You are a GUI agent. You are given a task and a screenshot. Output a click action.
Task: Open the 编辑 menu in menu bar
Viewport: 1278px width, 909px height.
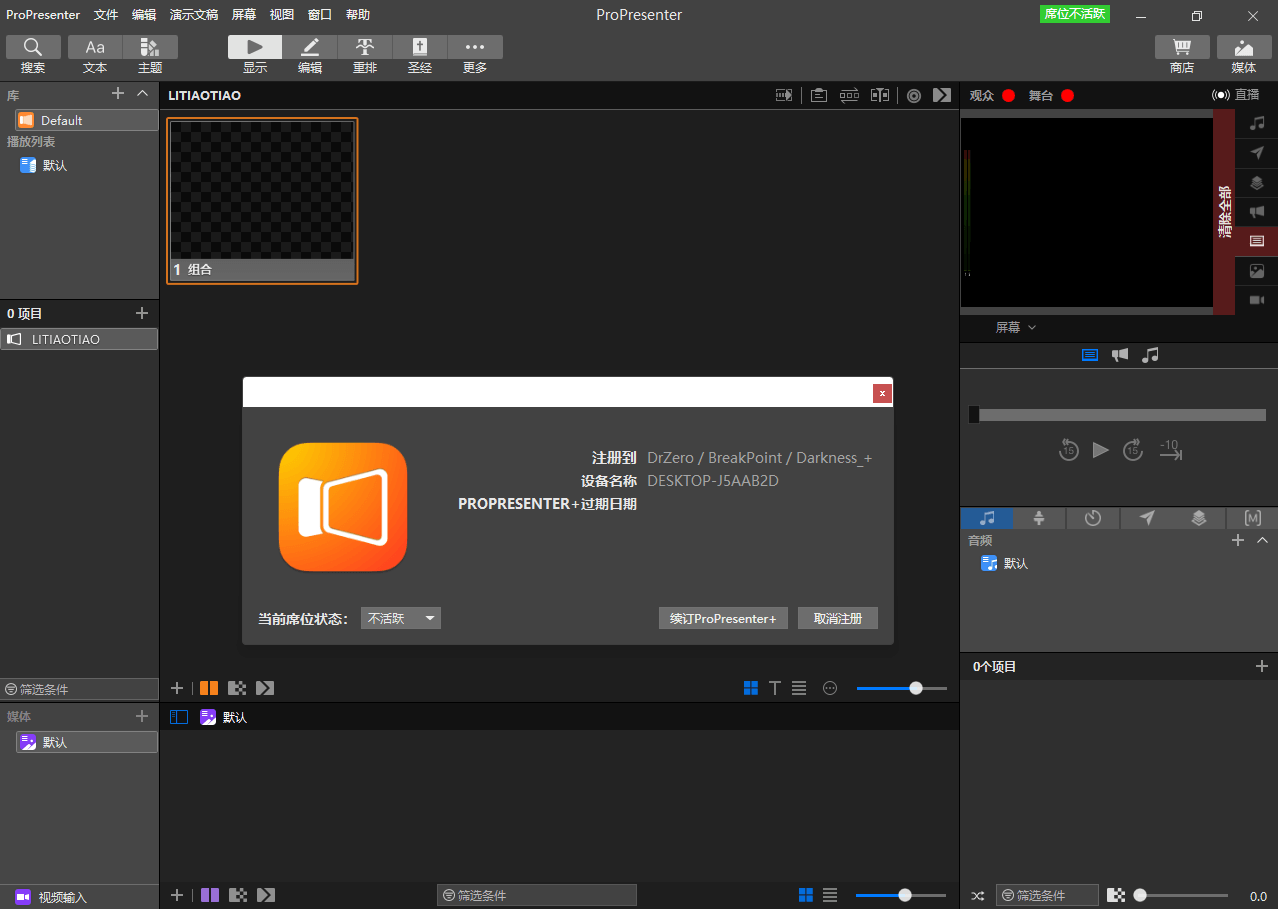click(144, 15)
